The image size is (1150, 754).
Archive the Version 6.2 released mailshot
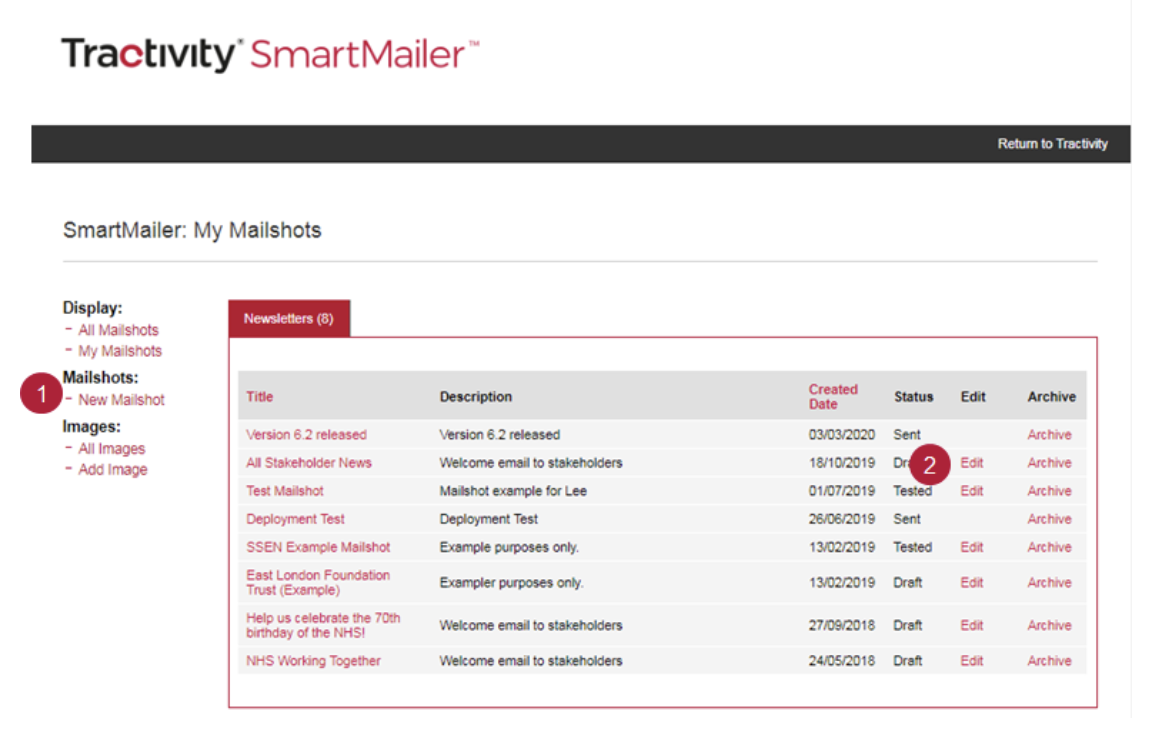[1050, 435]
